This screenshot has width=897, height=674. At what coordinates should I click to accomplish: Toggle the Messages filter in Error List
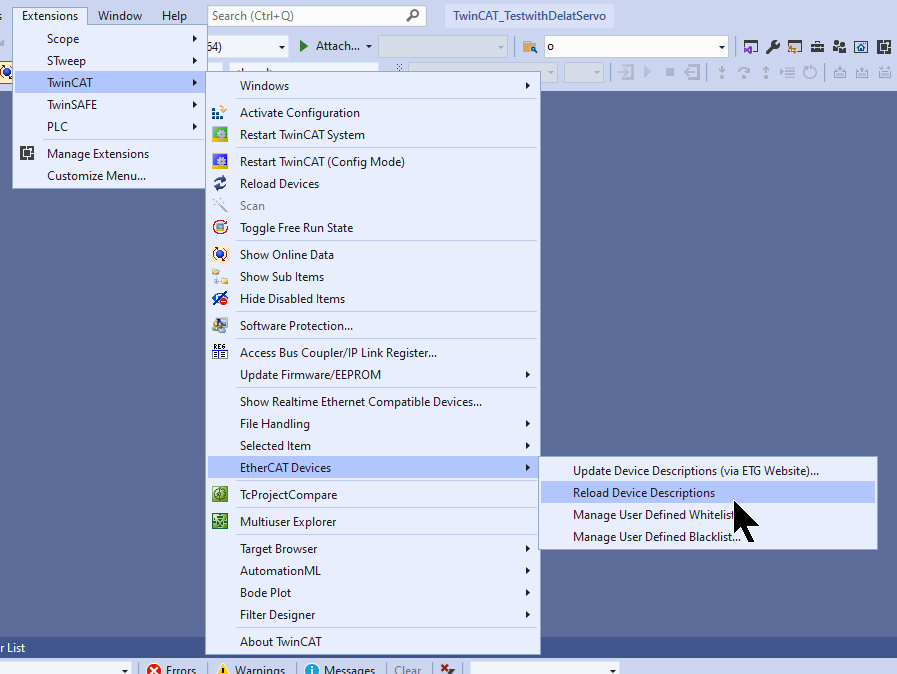click(x=340, y=669)
